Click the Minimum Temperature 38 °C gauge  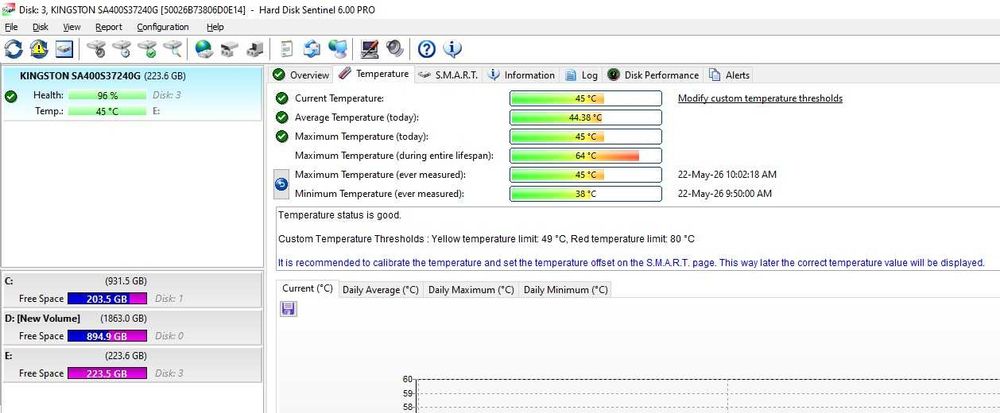[585, 194]
